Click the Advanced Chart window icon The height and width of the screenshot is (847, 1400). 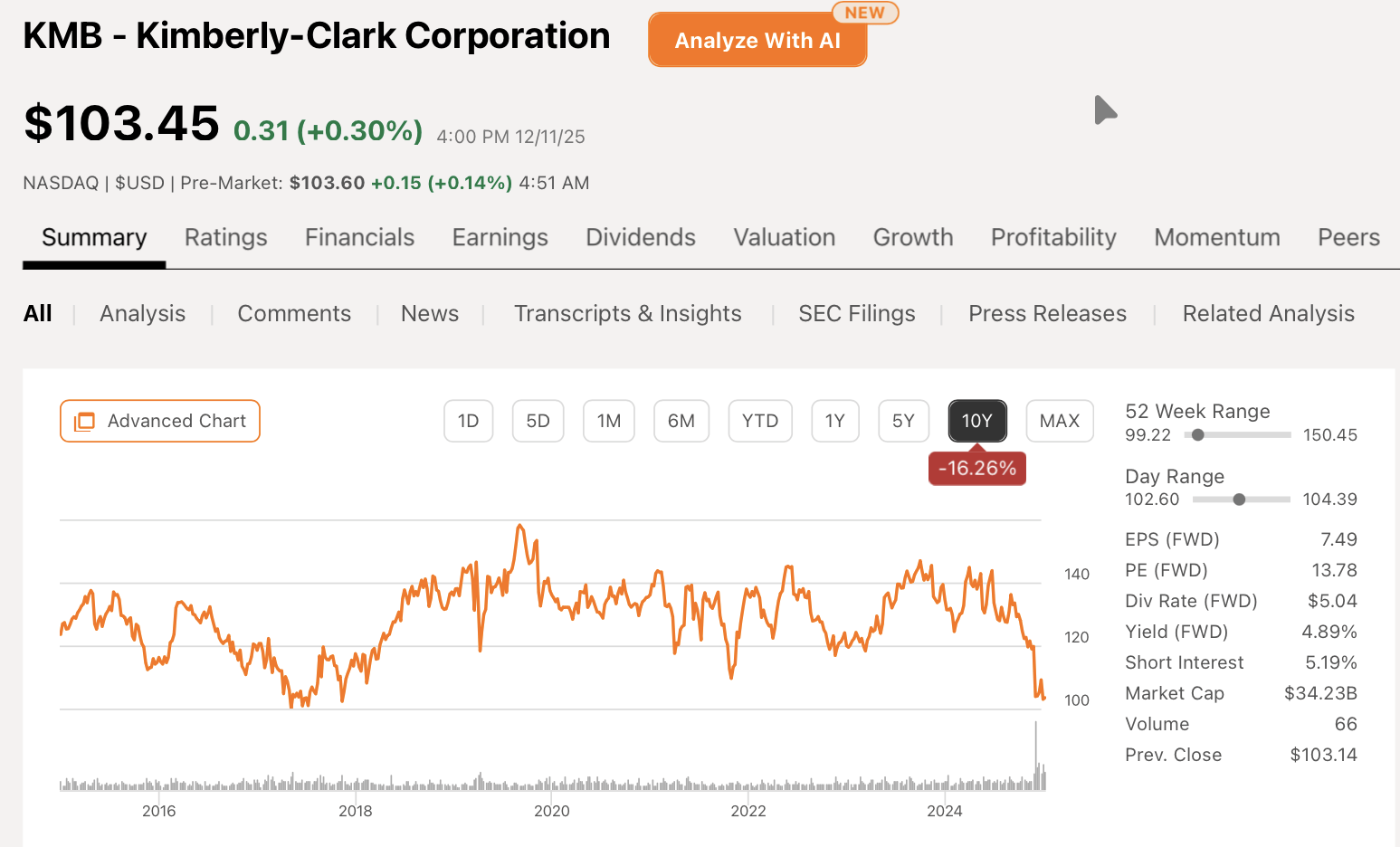pyautogui.click(x=86, y=421)
